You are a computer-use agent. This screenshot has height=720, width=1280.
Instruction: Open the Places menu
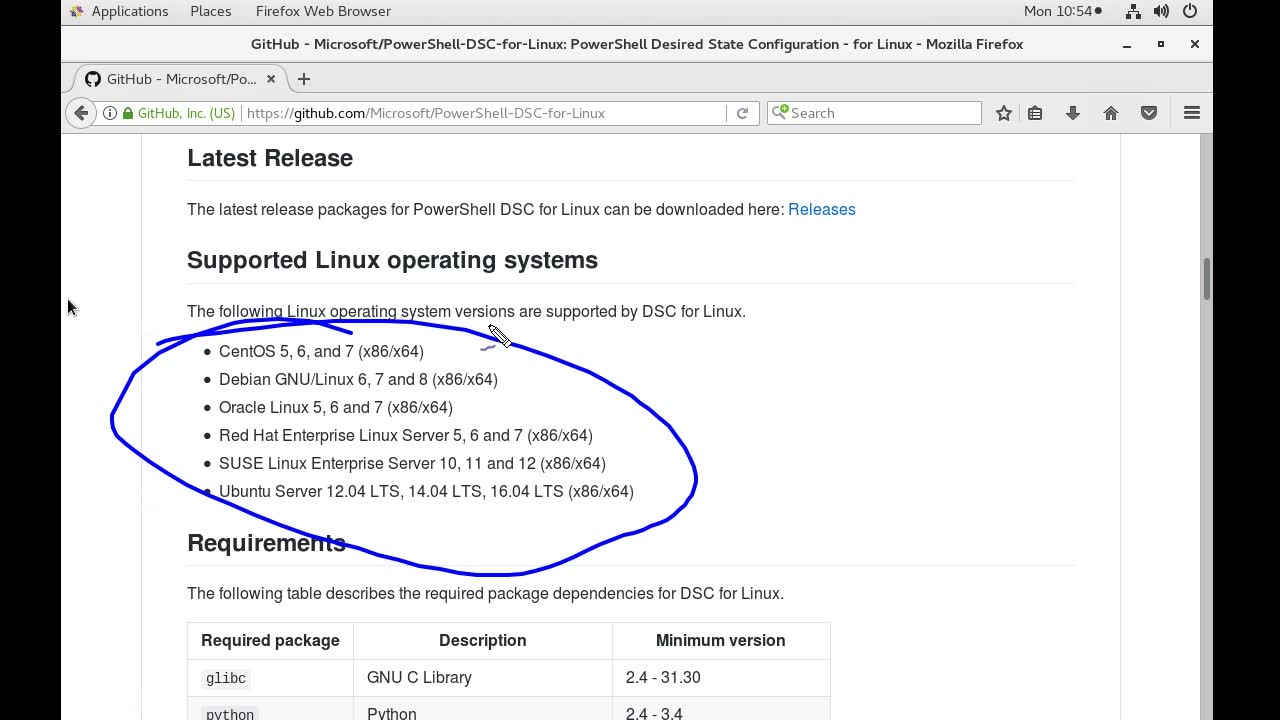(210, 11)
